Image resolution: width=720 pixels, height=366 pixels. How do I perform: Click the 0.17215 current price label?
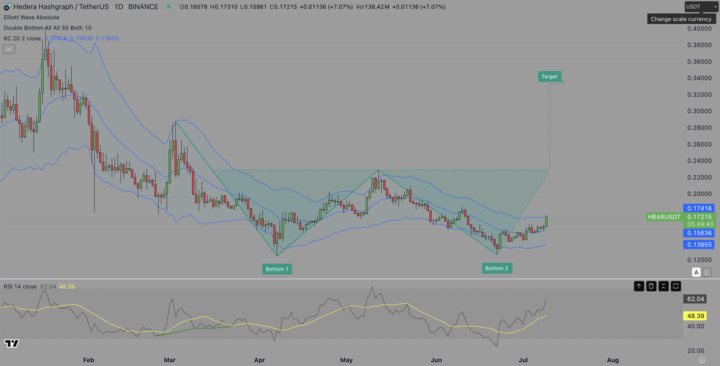tap(699, 217)
